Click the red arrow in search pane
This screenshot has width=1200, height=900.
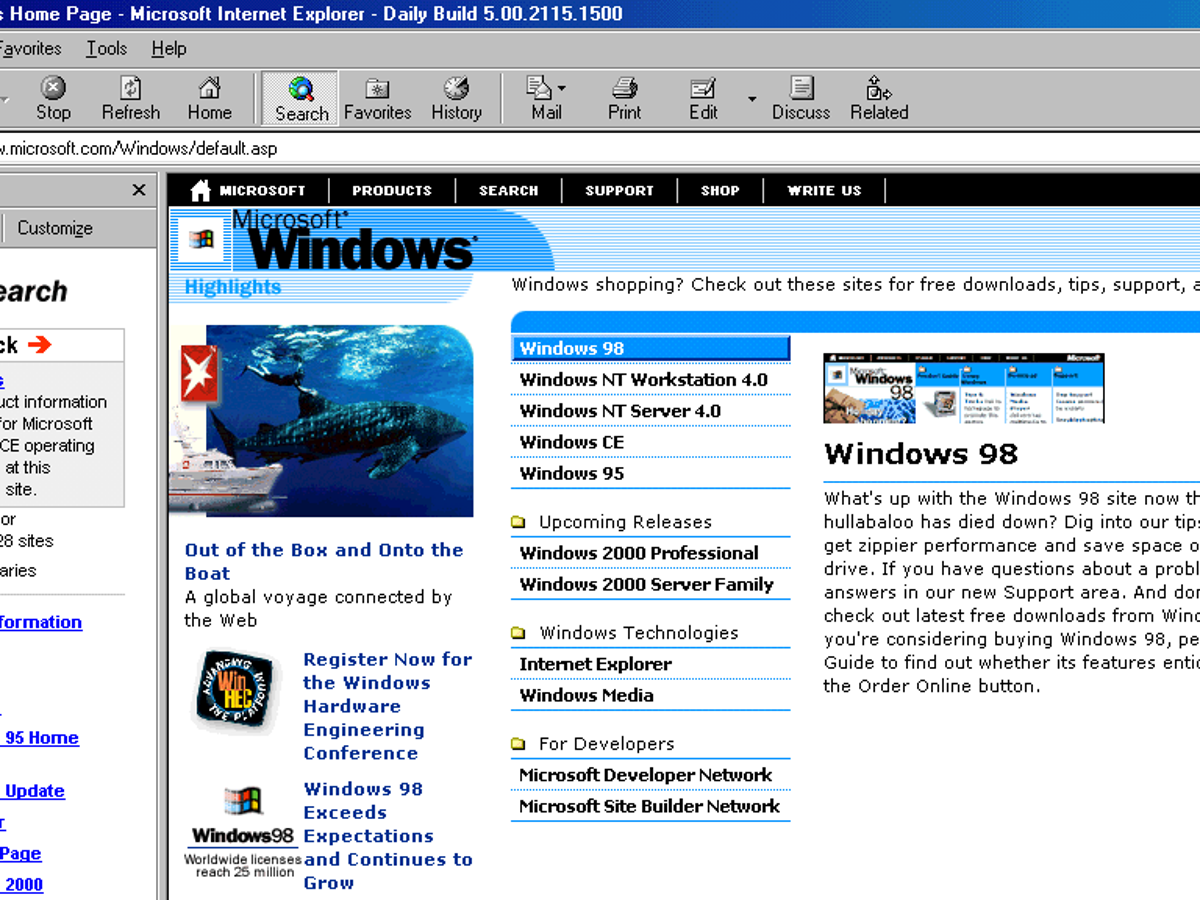click(39, 345)
